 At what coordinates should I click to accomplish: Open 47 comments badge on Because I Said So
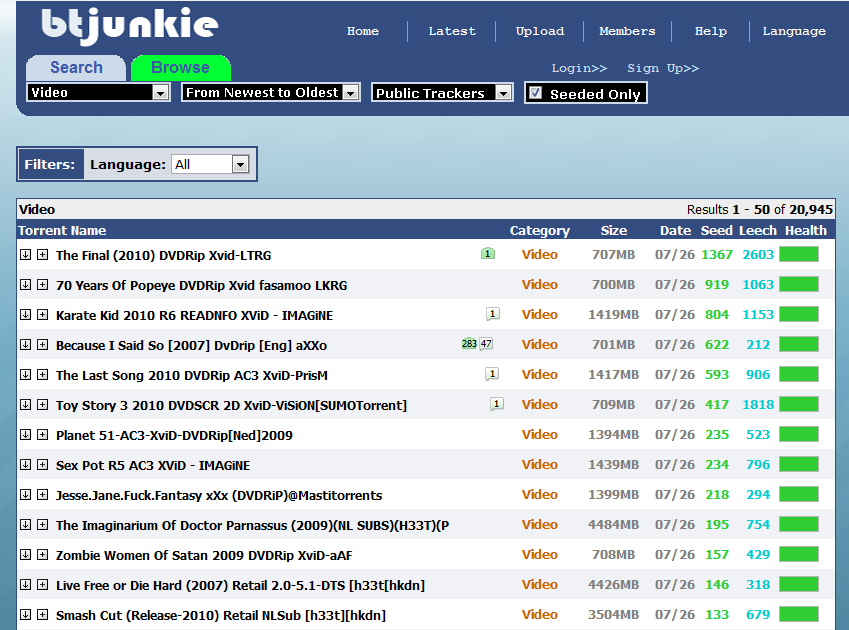point(486,344)
